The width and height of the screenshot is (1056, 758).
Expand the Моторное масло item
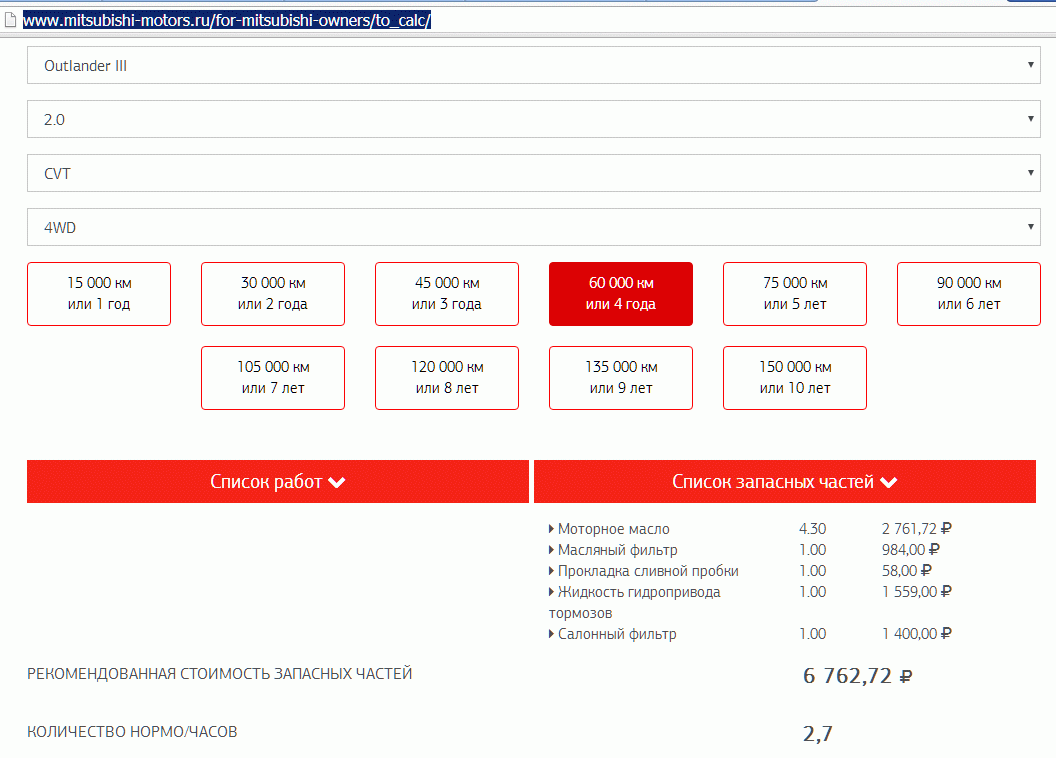tap(609, 529)
